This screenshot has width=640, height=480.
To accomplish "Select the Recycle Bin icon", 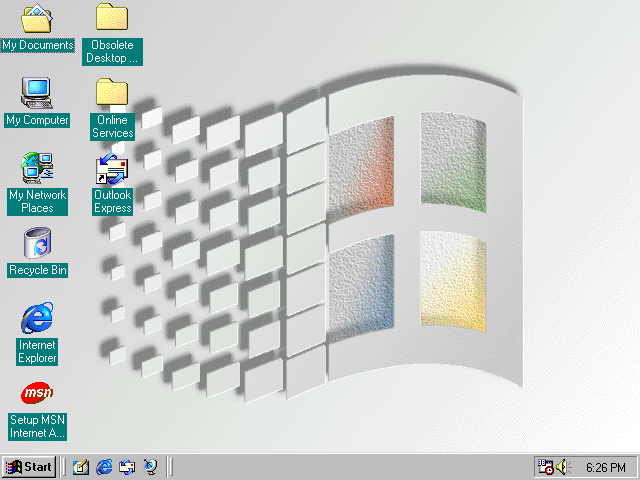I will tap(37, 243).
